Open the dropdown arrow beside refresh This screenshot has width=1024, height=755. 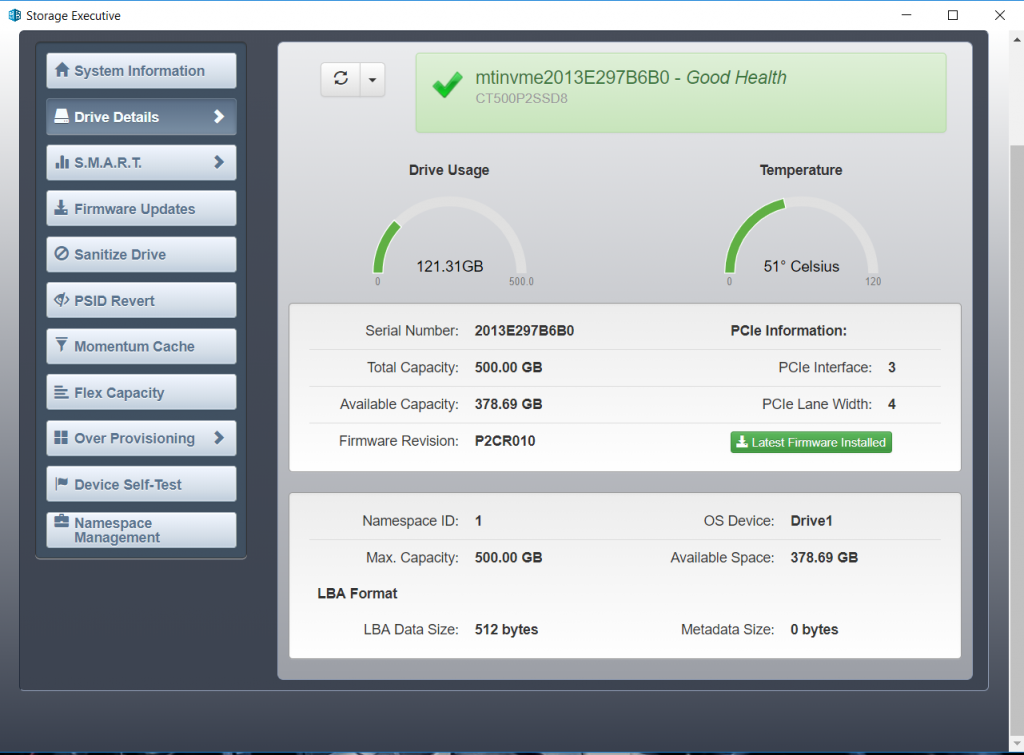pos(372,80)
